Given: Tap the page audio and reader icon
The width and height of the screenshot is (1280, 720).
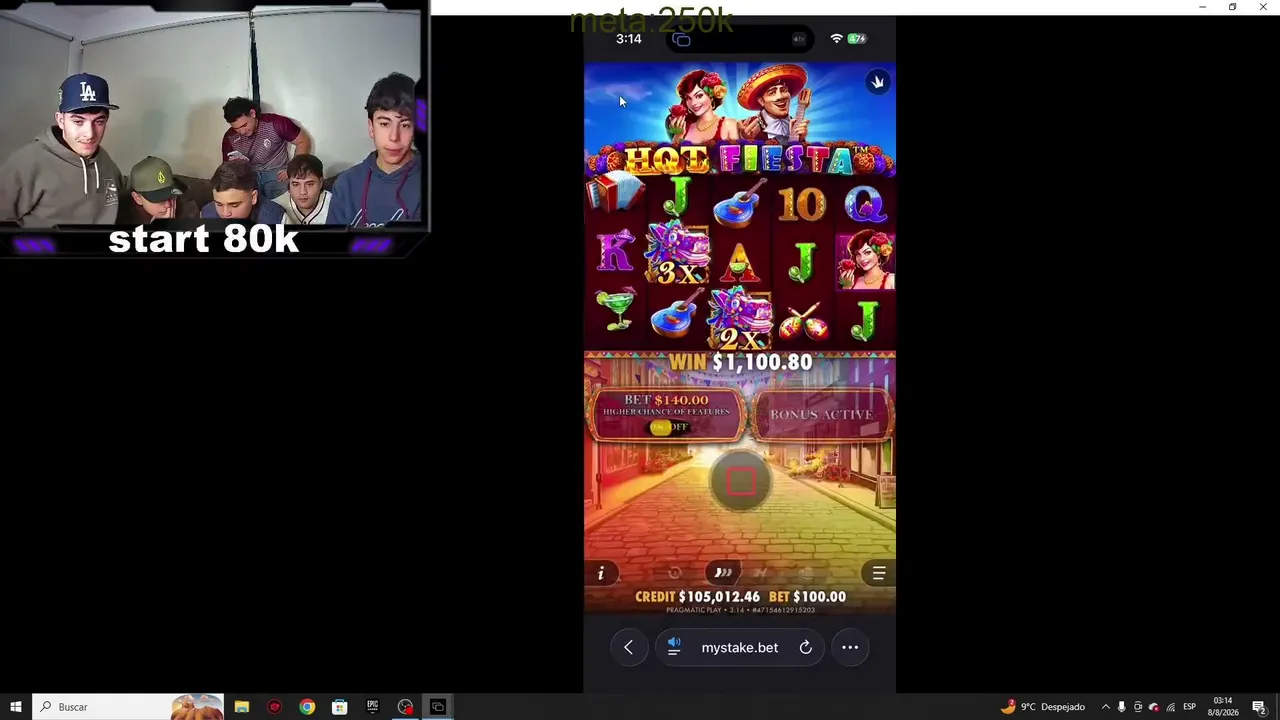Looking at the screenshot, I should pos(674,648).
